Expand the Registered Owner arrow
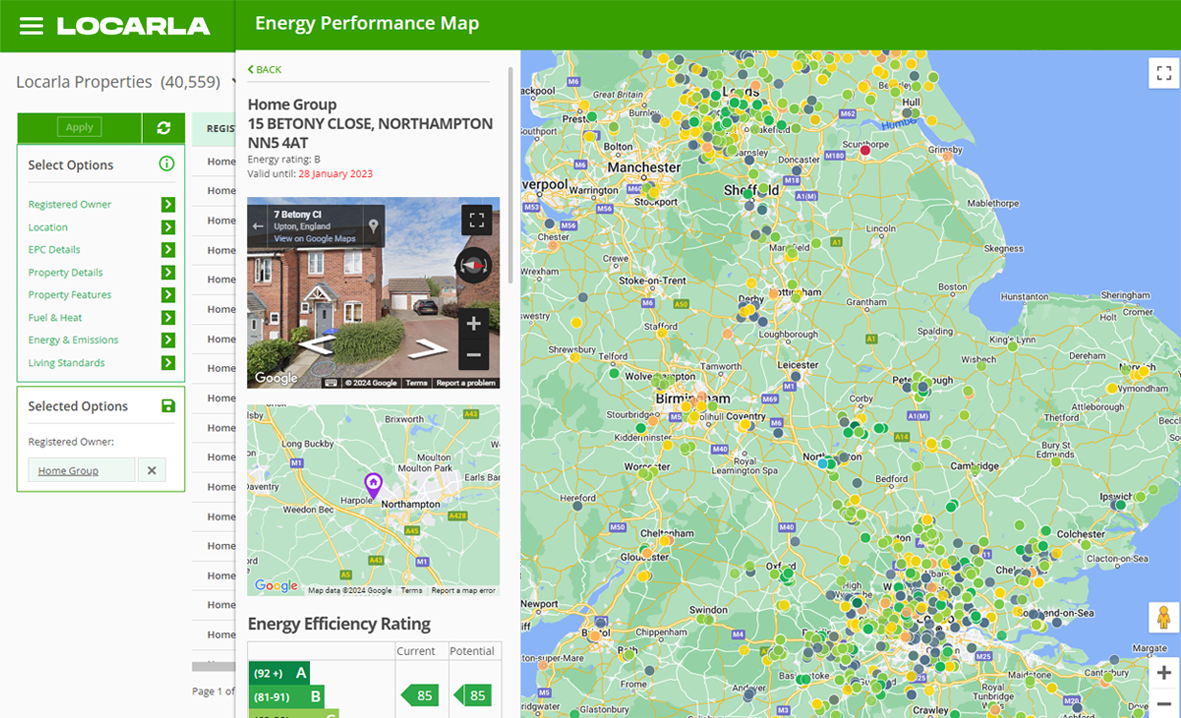The image size is (1181, 718). (x=168, y=204)
